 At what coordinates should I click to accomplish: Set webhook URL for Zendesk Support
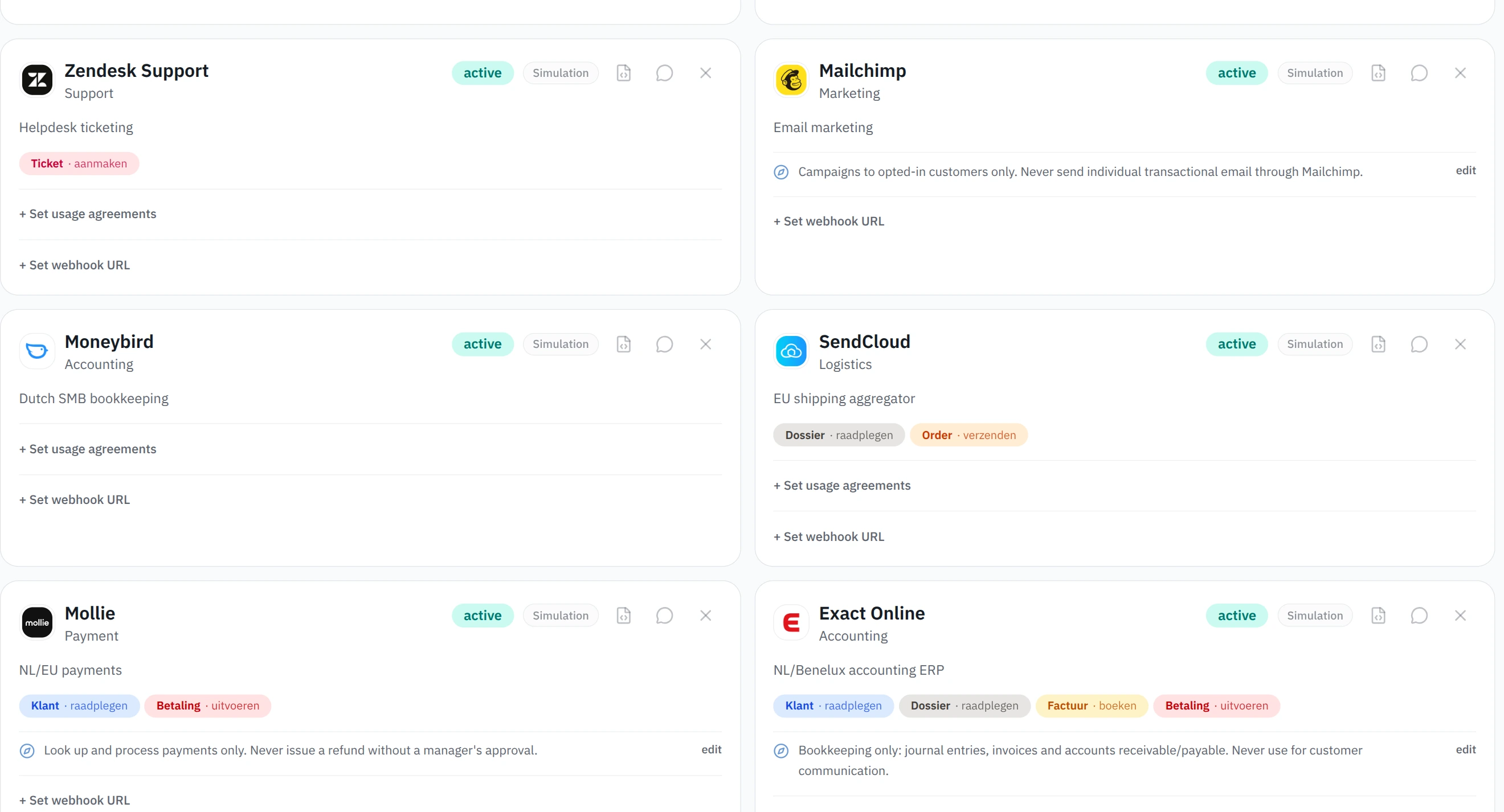(x=75, y=265)
